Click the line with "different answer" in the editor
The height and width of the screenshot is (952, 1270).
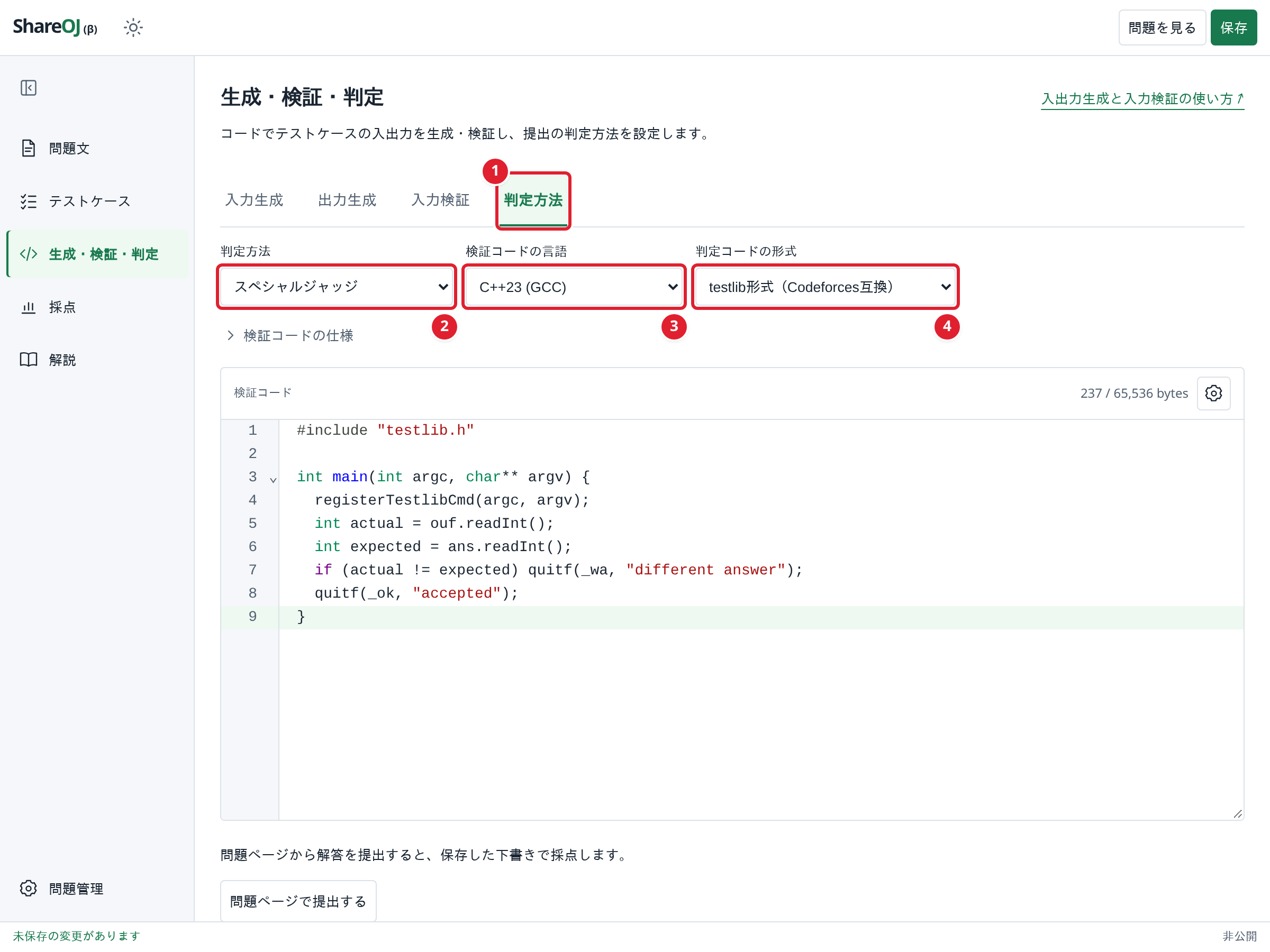(761, 570)
